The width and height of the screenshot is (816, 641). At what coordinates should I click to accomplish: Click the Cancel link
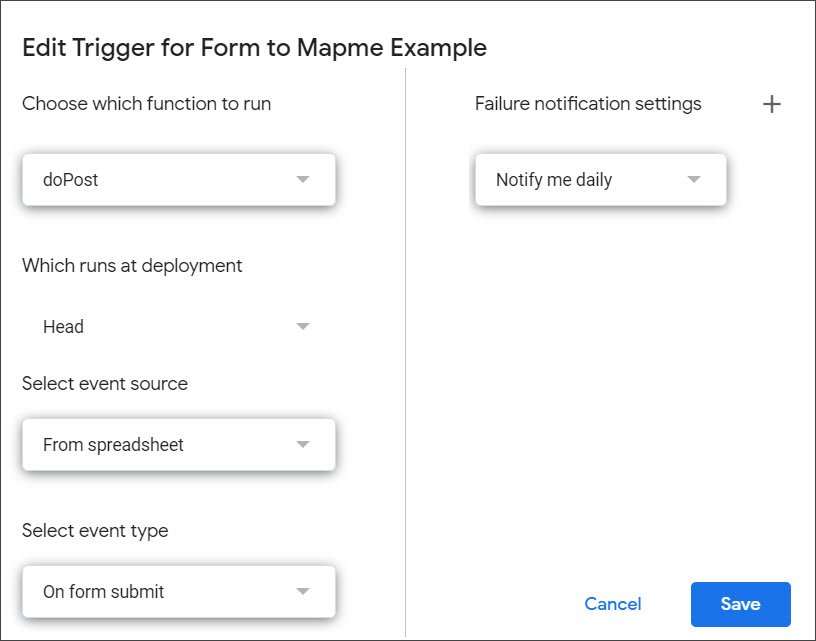coord(613,604)
